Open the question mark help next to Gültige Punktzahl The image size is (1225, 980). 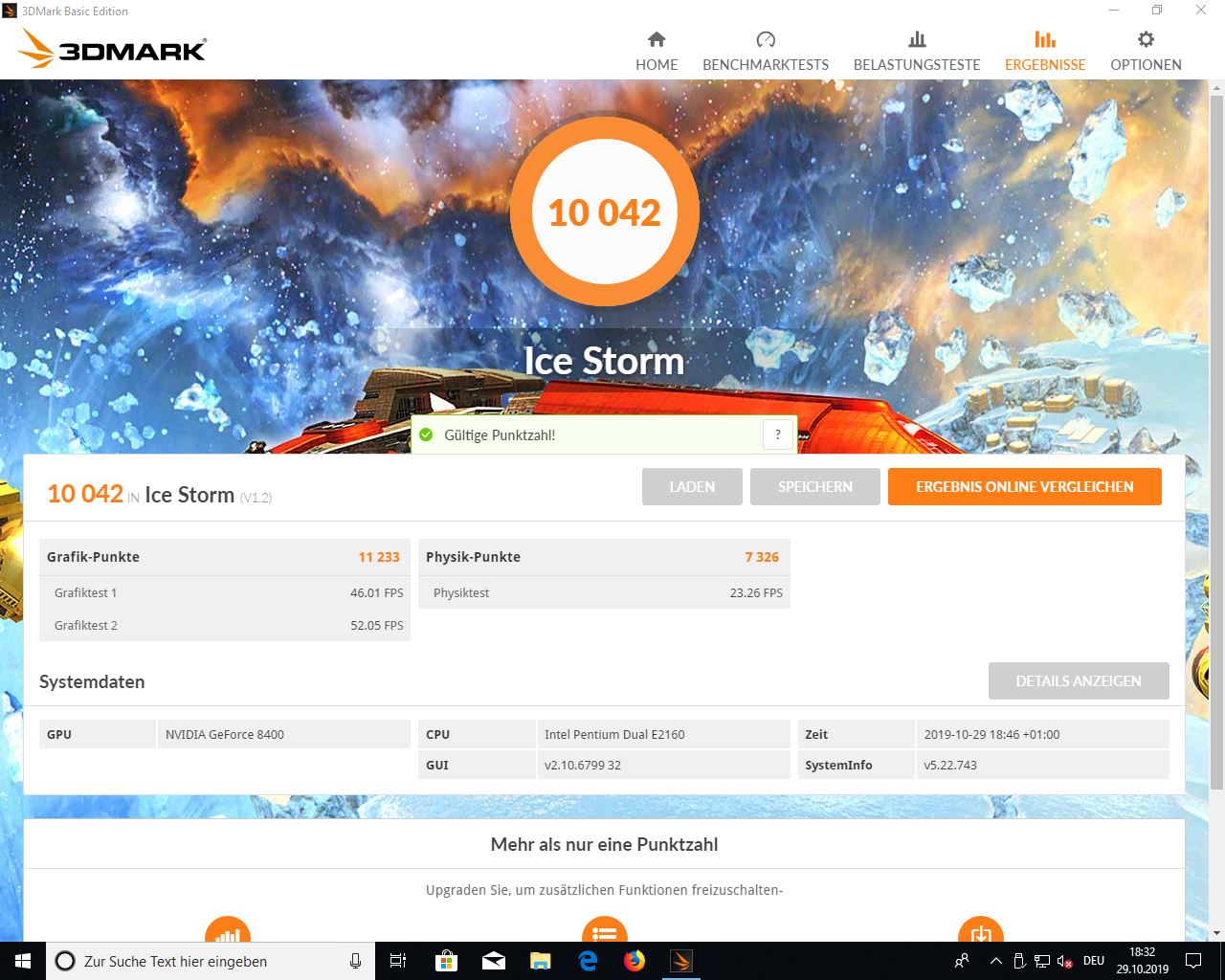coord(778,434)
